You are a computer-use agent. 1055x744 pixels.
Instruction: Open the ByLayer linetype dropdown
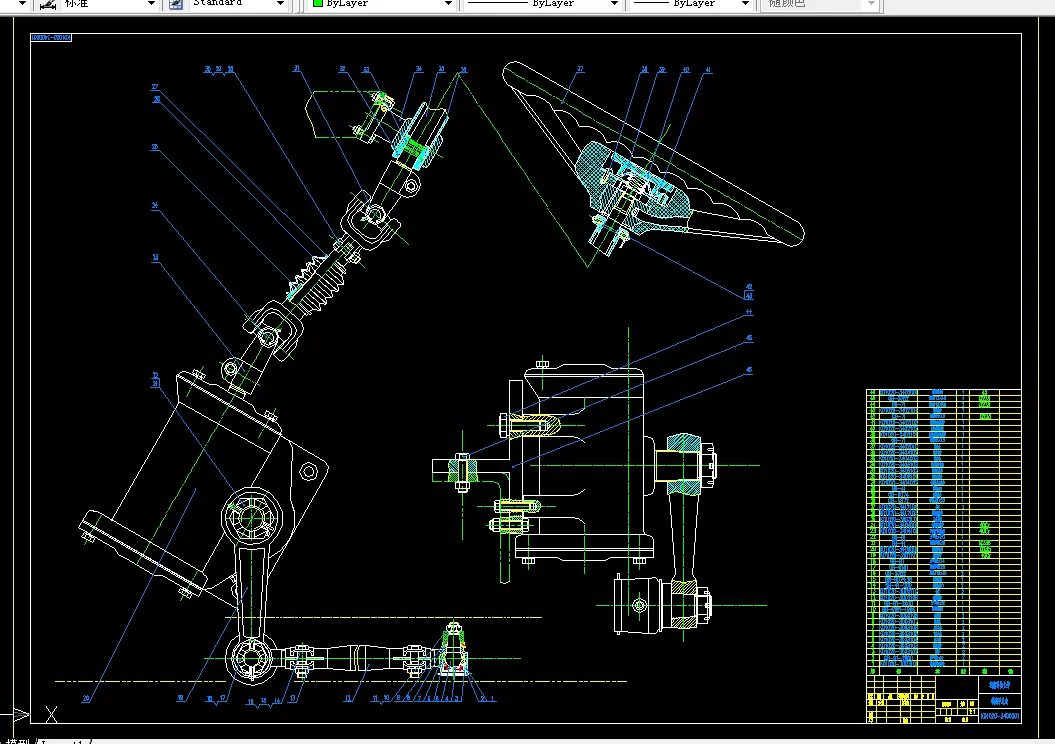point(614,4)
